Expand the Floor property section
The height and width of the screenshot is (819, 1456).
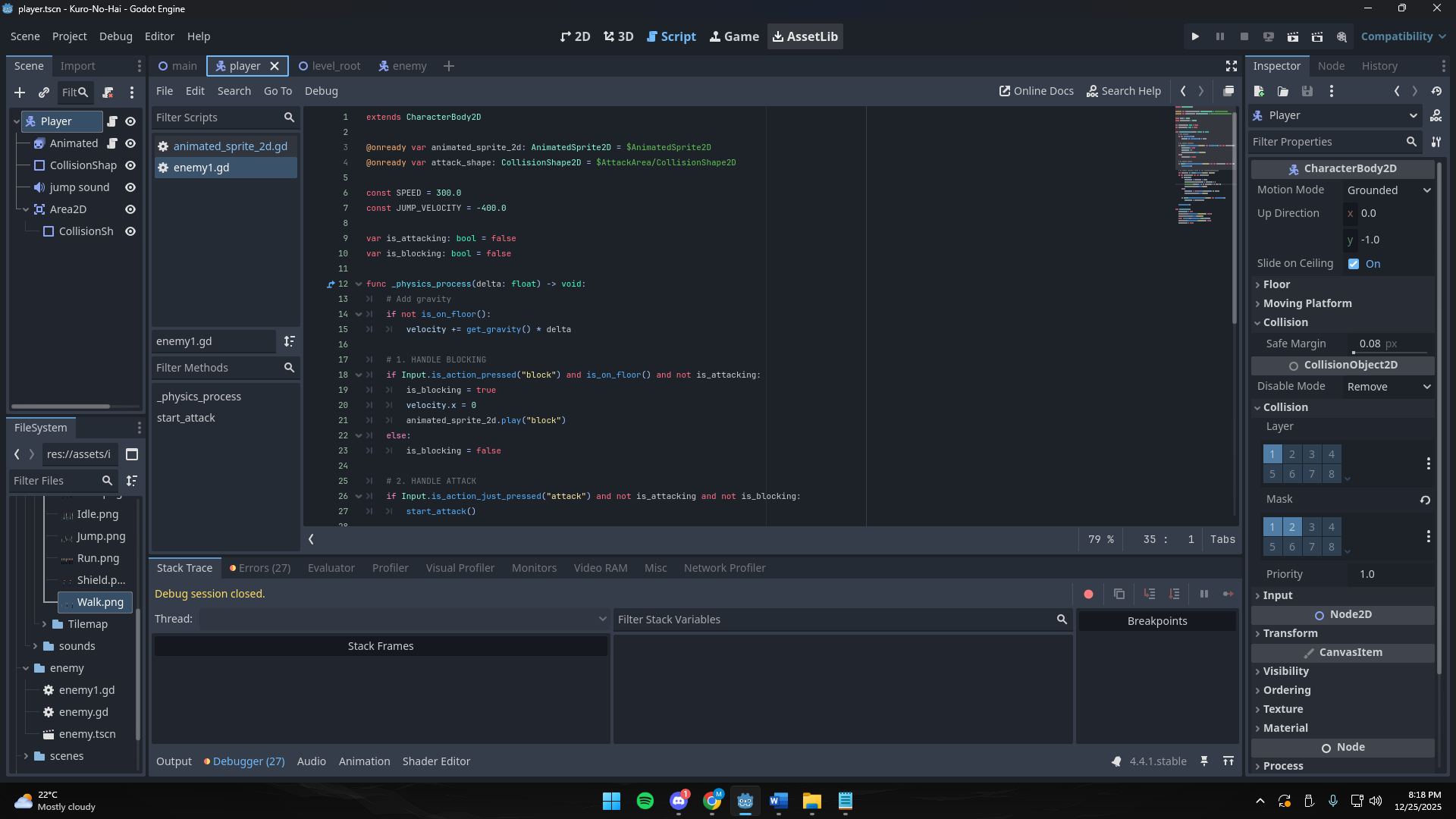pyautogui.click(x=1342, y=284)
